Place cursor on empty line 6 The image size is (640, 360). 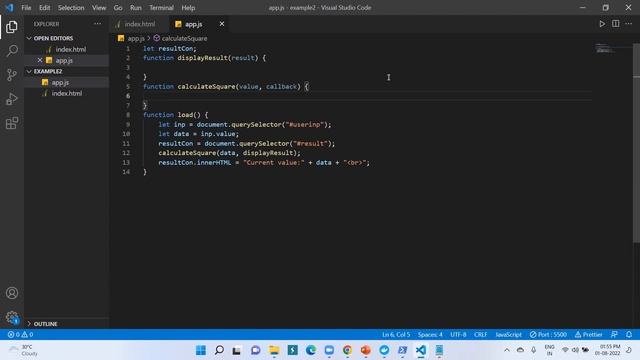(x=367, y=96)
